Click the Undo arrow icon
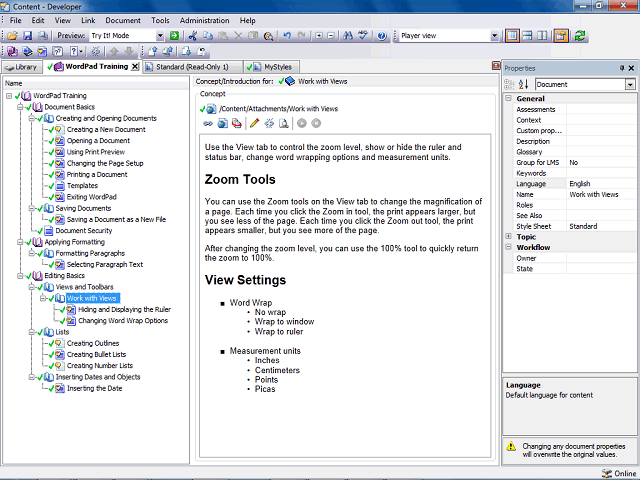 (287, 36)
